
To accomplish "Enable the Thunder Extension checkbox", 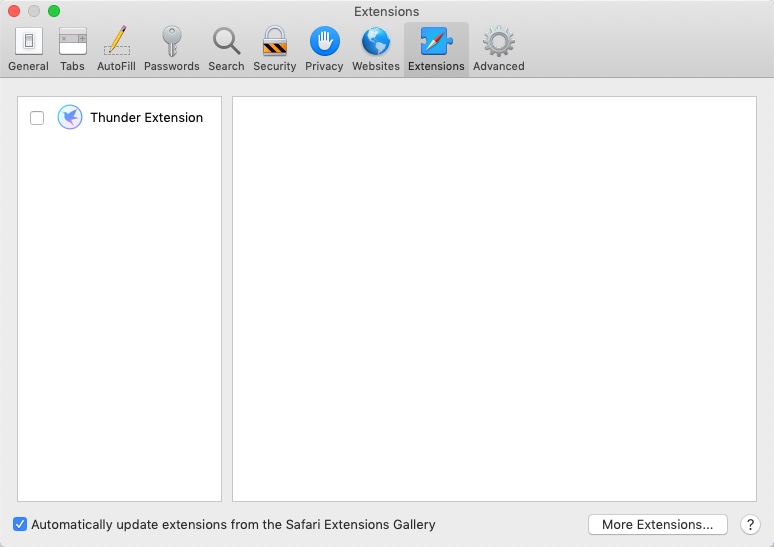I will click(x=37, y=118).
